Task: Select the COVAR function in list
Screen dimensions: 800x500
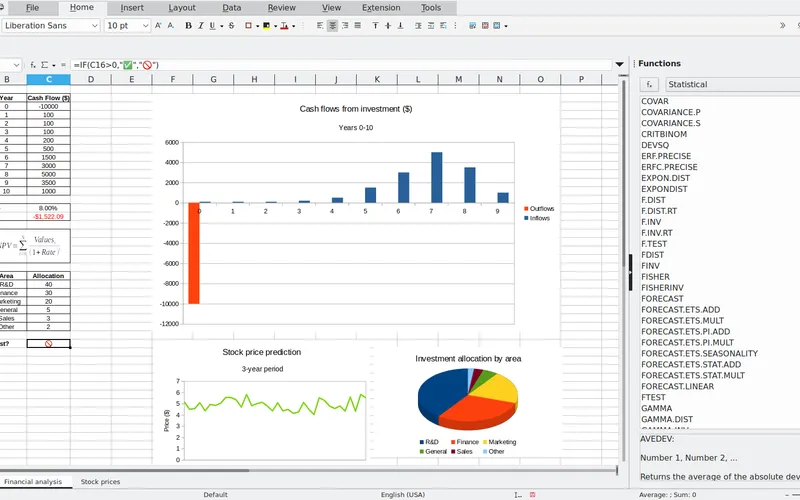Action: tap(655, 101)
